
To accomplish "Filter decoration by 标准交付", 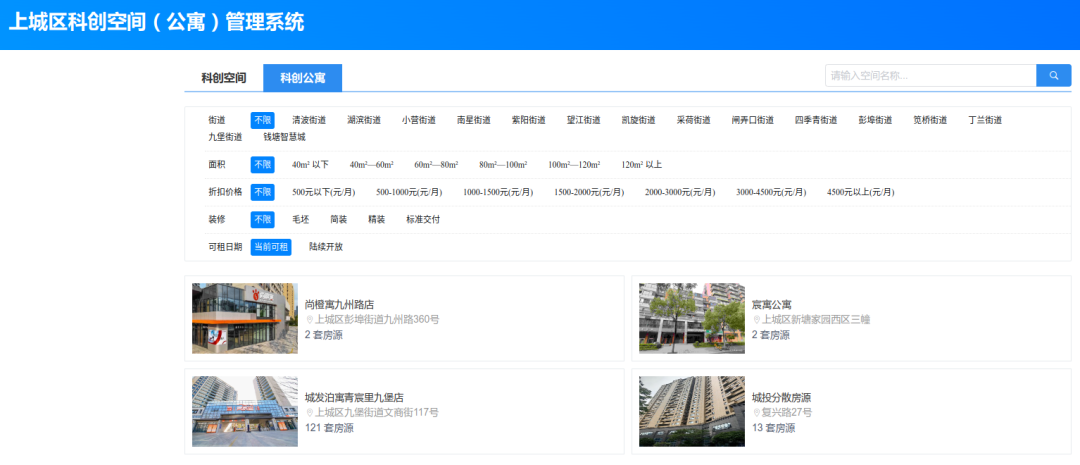I will click(x=423, y=220).
